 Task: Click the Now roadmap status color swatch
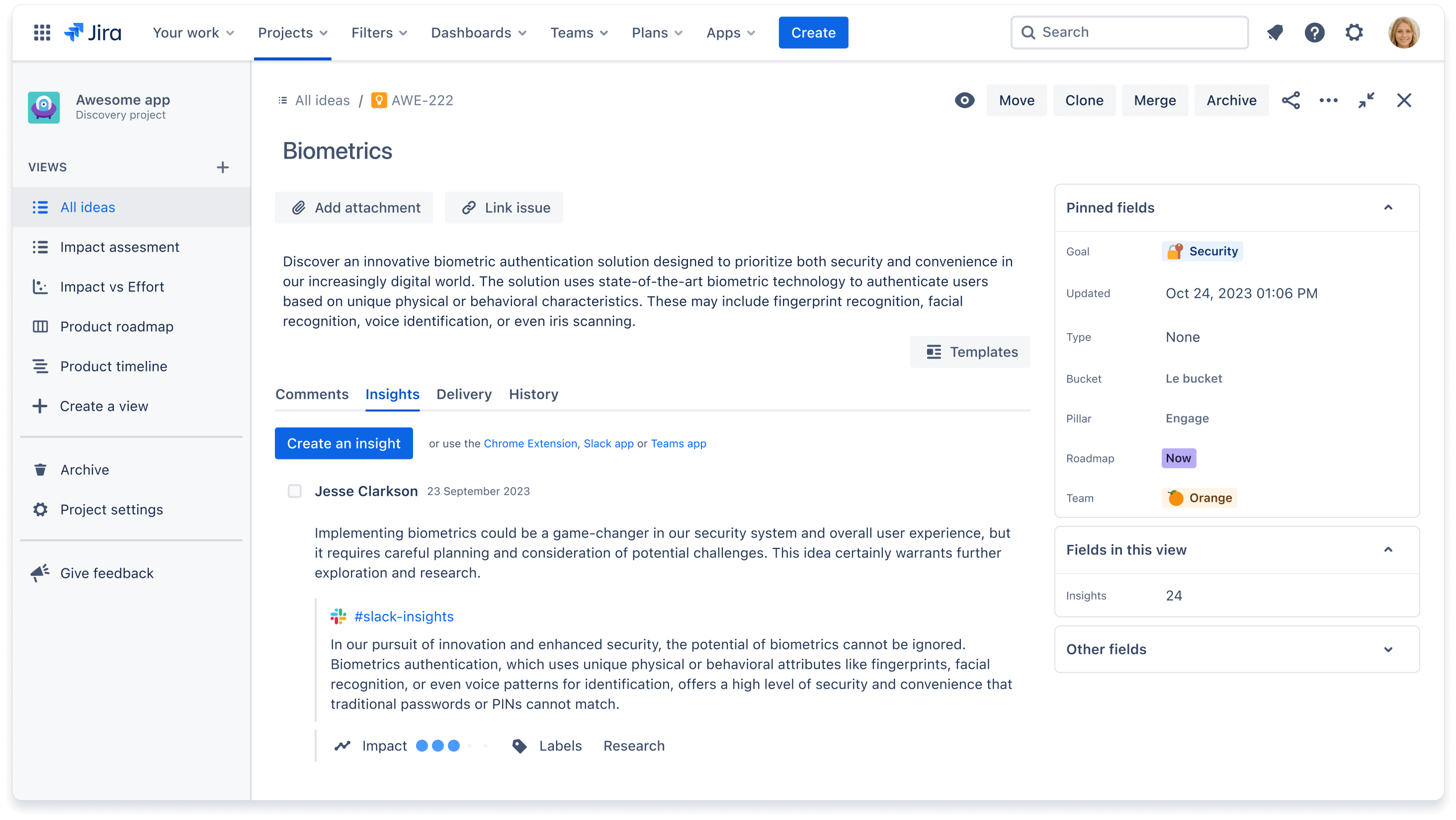click(1178, 458)
